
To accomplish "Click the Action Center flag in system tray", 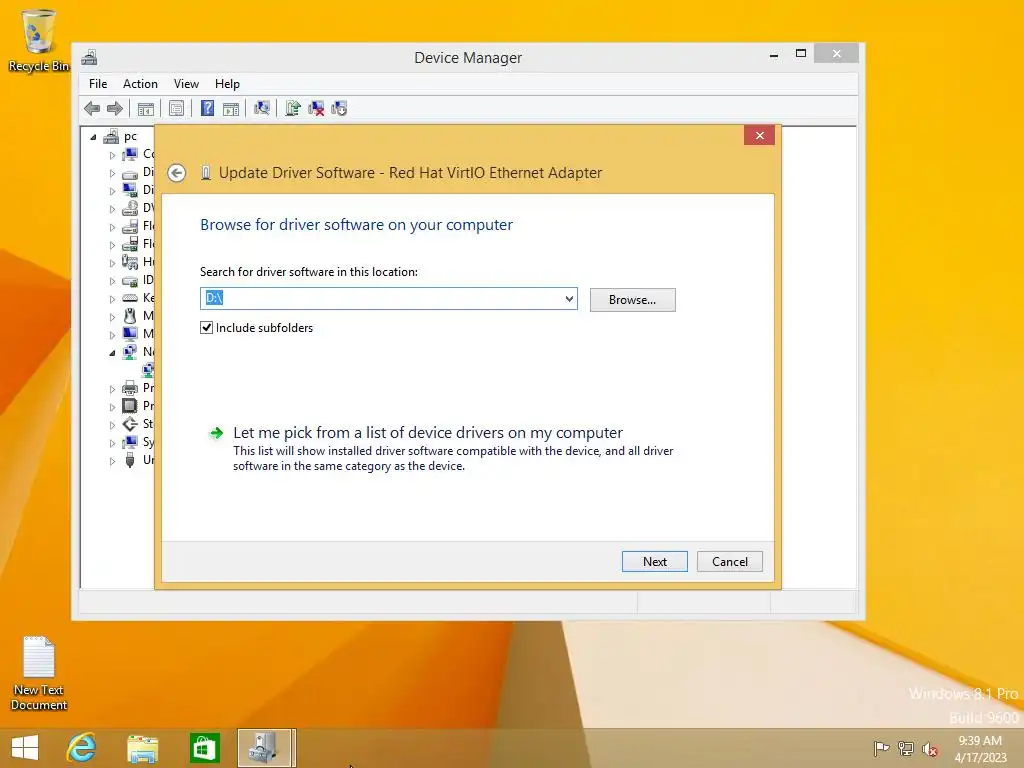I will 881,748.
